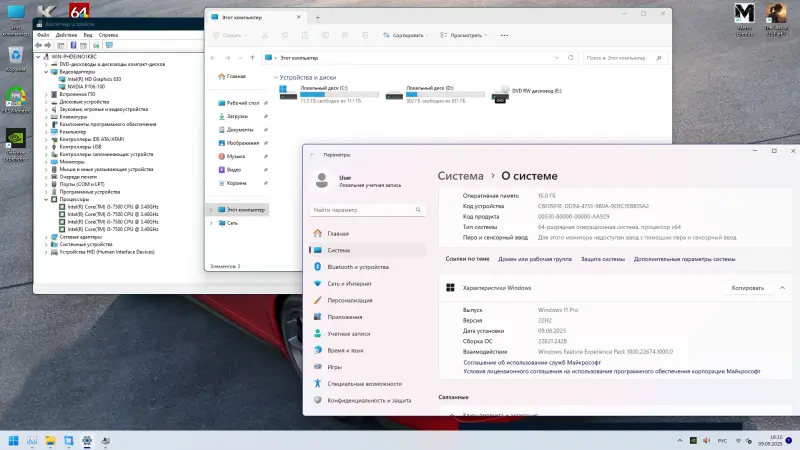Expand the Клавиатуры tree node

click(46, 117)
